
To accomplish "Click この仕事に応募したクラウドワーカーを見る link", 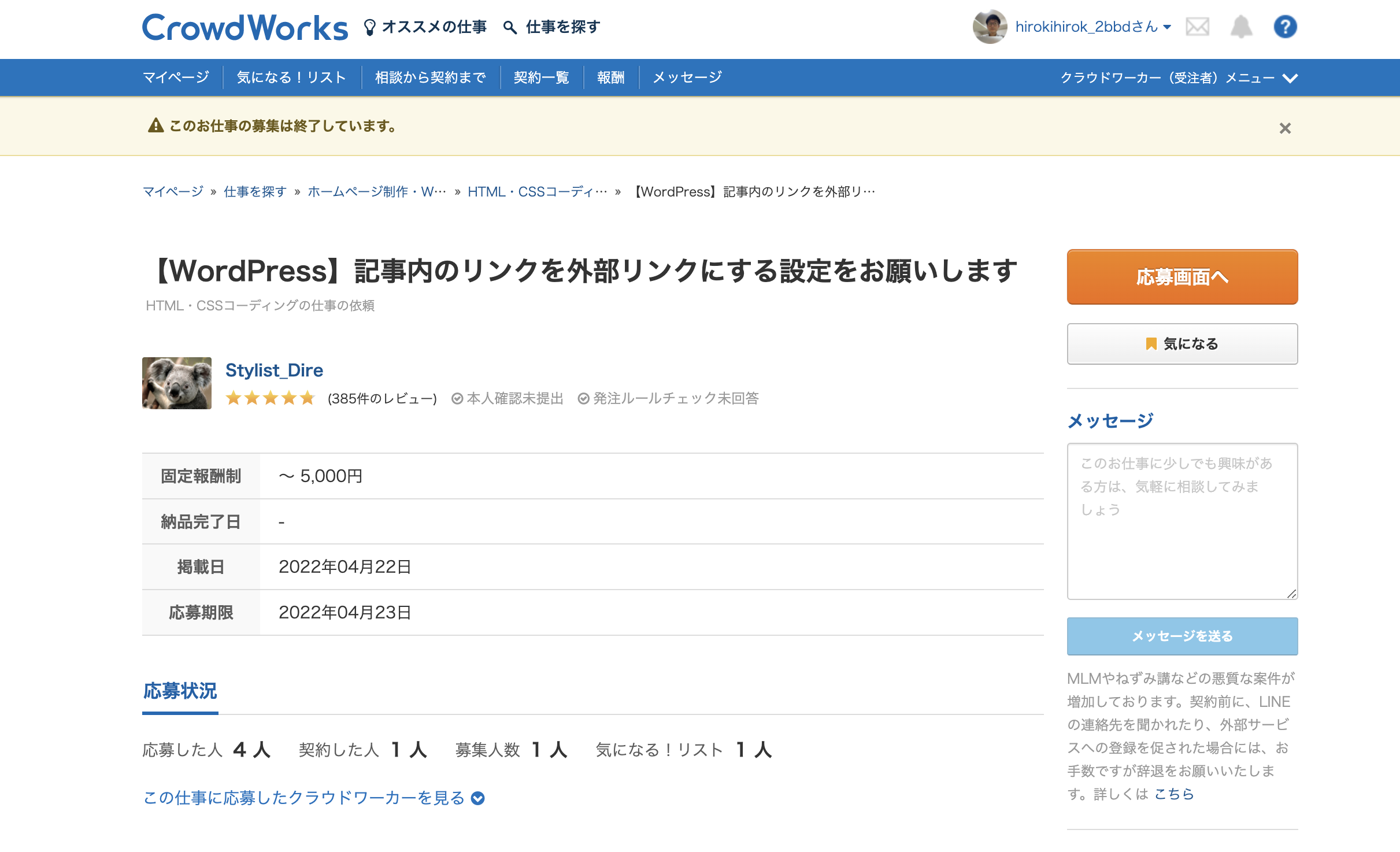I will tap(304, 798).
